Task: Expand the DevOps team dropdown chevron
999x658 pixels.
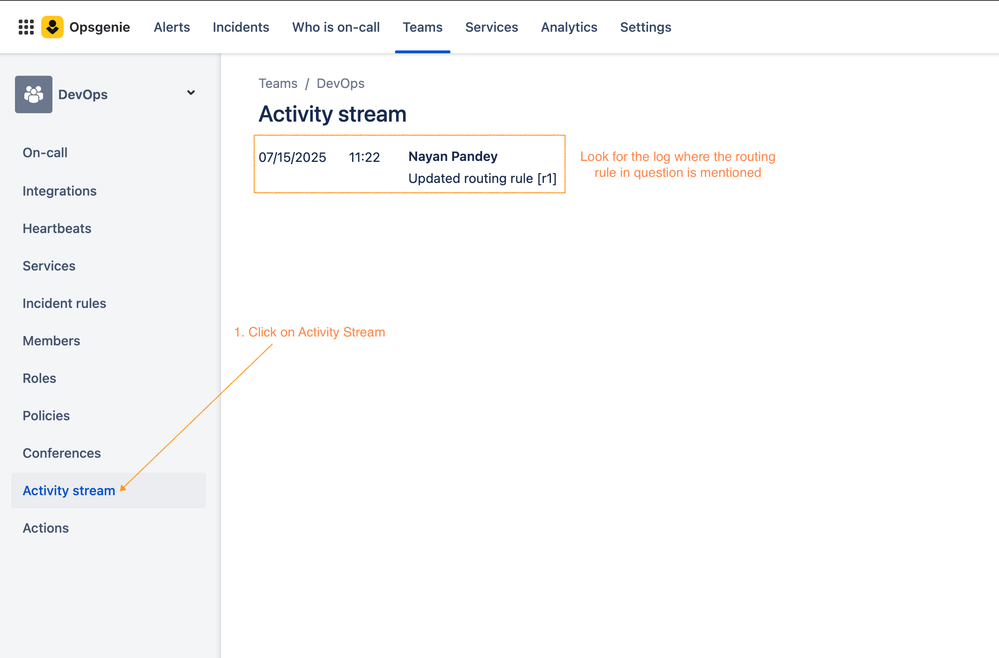Action: [190, 93]
